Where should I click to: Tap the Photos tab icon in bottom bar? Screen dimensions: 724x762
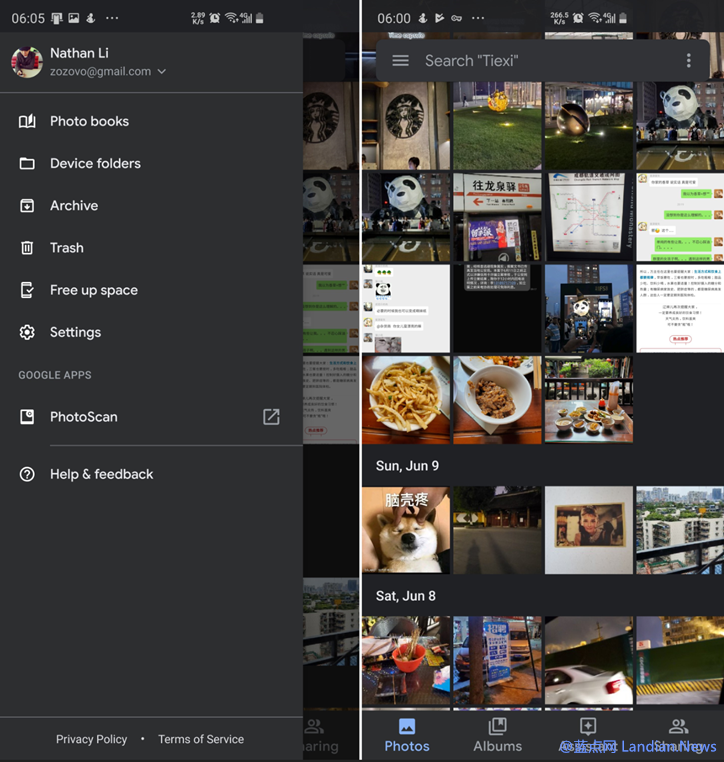(407, 727)
